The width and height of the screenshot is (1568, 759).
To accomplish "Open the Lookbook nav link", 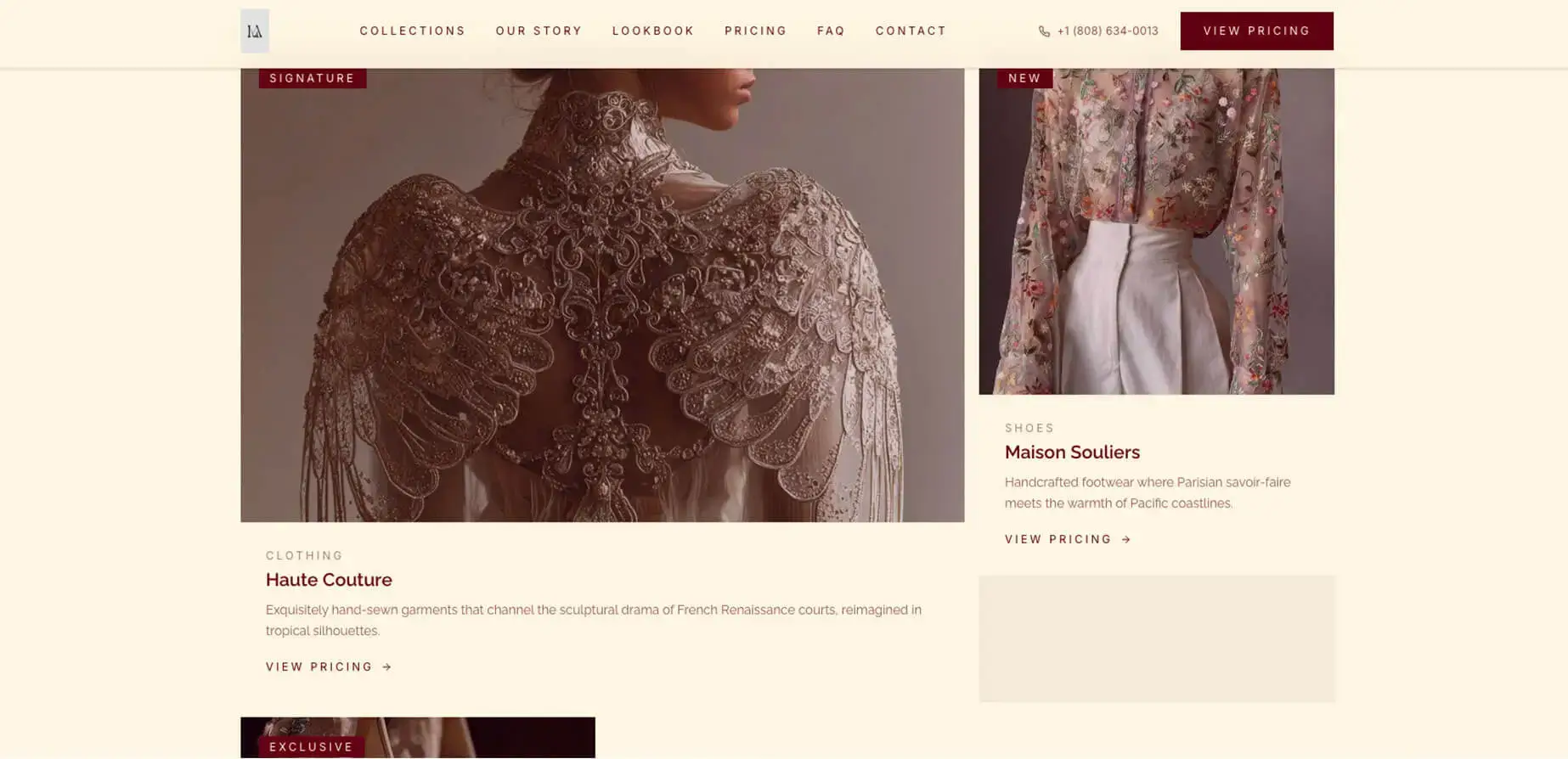I will point(653,31).
